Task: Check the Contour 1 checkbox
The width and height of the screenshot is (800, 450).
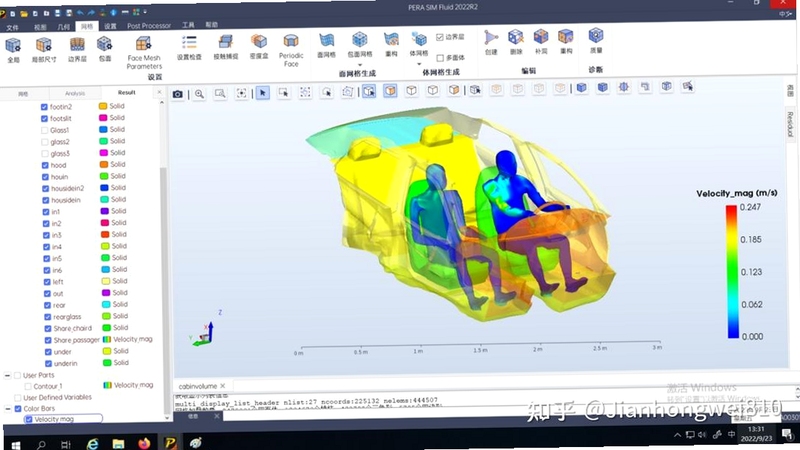Action: click(28, 387)
